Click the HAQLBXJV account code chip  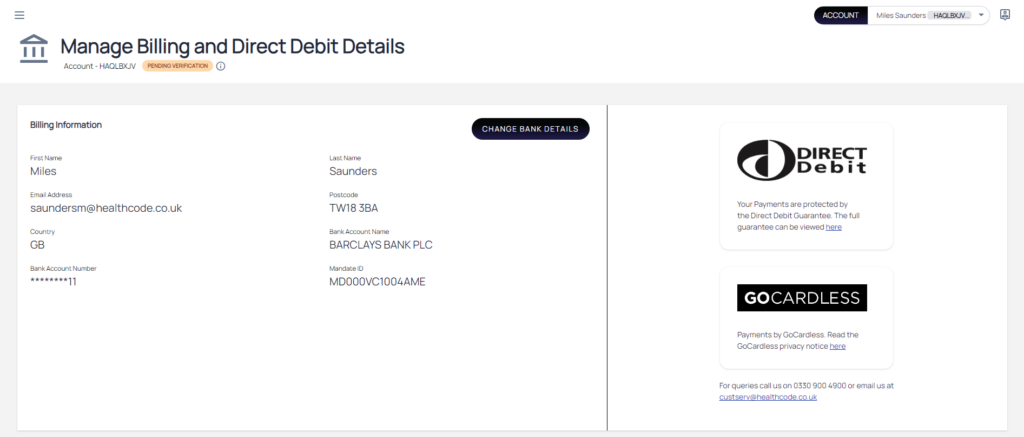click(x=951, y=15)
